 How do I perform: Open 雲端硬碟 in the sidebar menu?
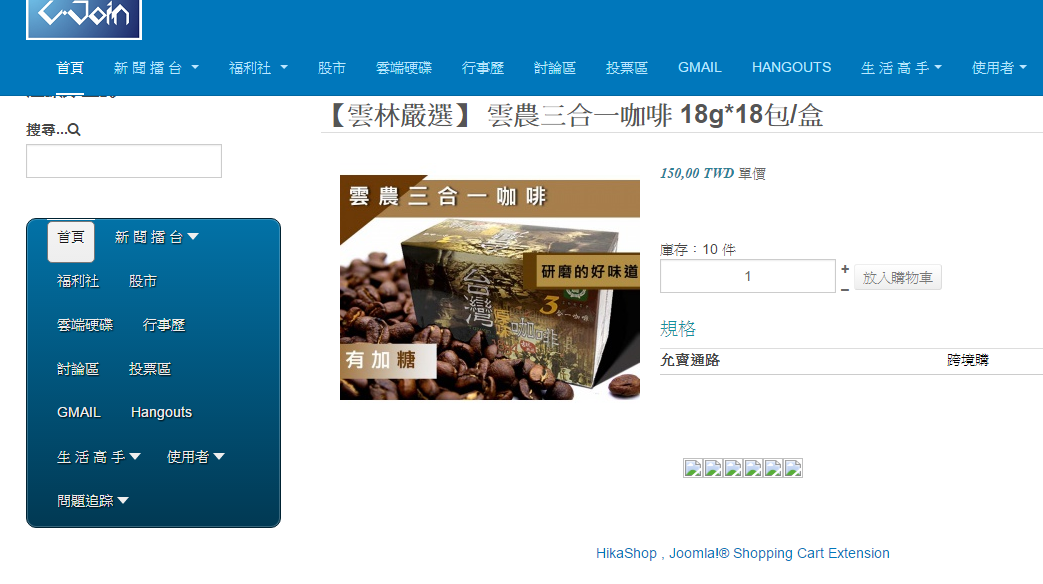[85, 325]
